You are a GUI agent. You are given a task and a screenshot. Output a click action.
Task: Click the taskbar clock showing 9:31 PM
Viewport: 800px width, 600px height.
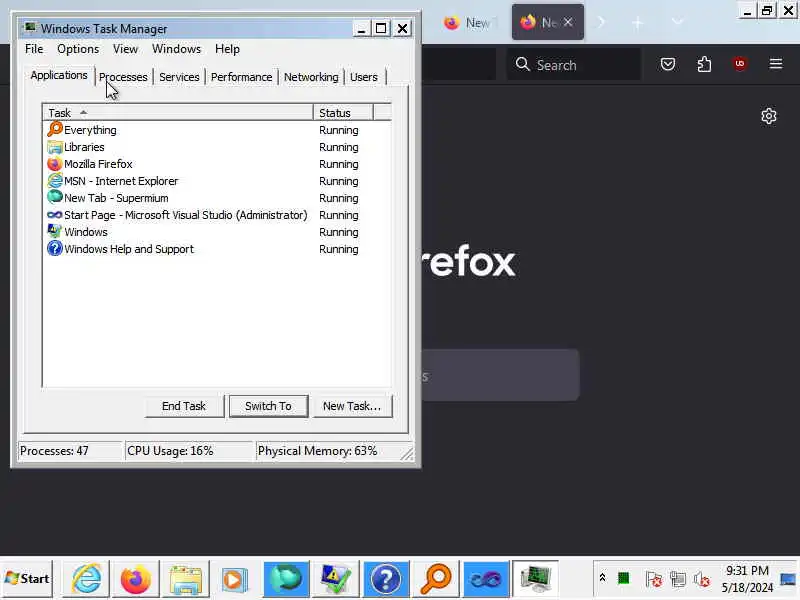747,579
